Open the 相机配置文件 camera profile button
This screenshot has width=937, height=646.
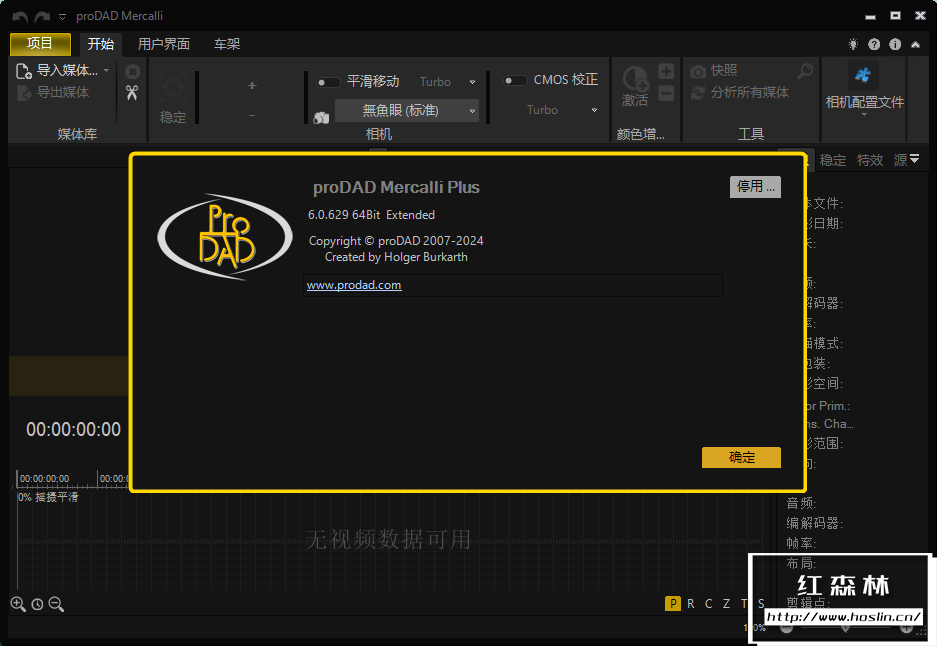click(x=865, y=88)
